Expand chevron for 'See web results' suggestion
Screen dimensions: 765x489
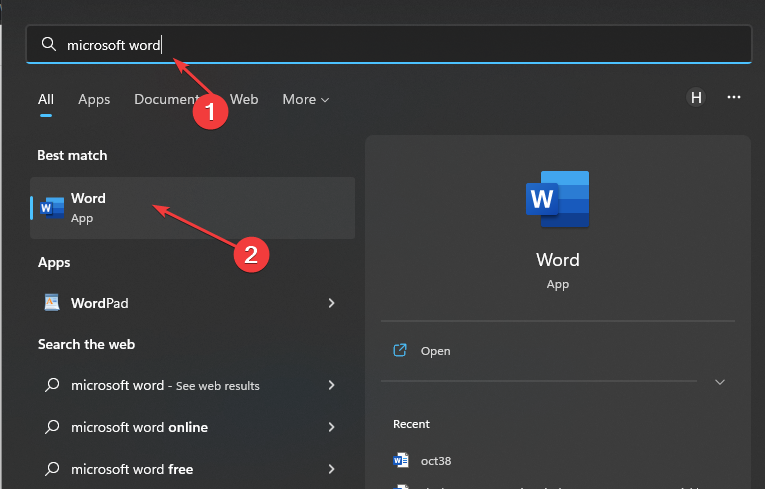tap(331, 385)
